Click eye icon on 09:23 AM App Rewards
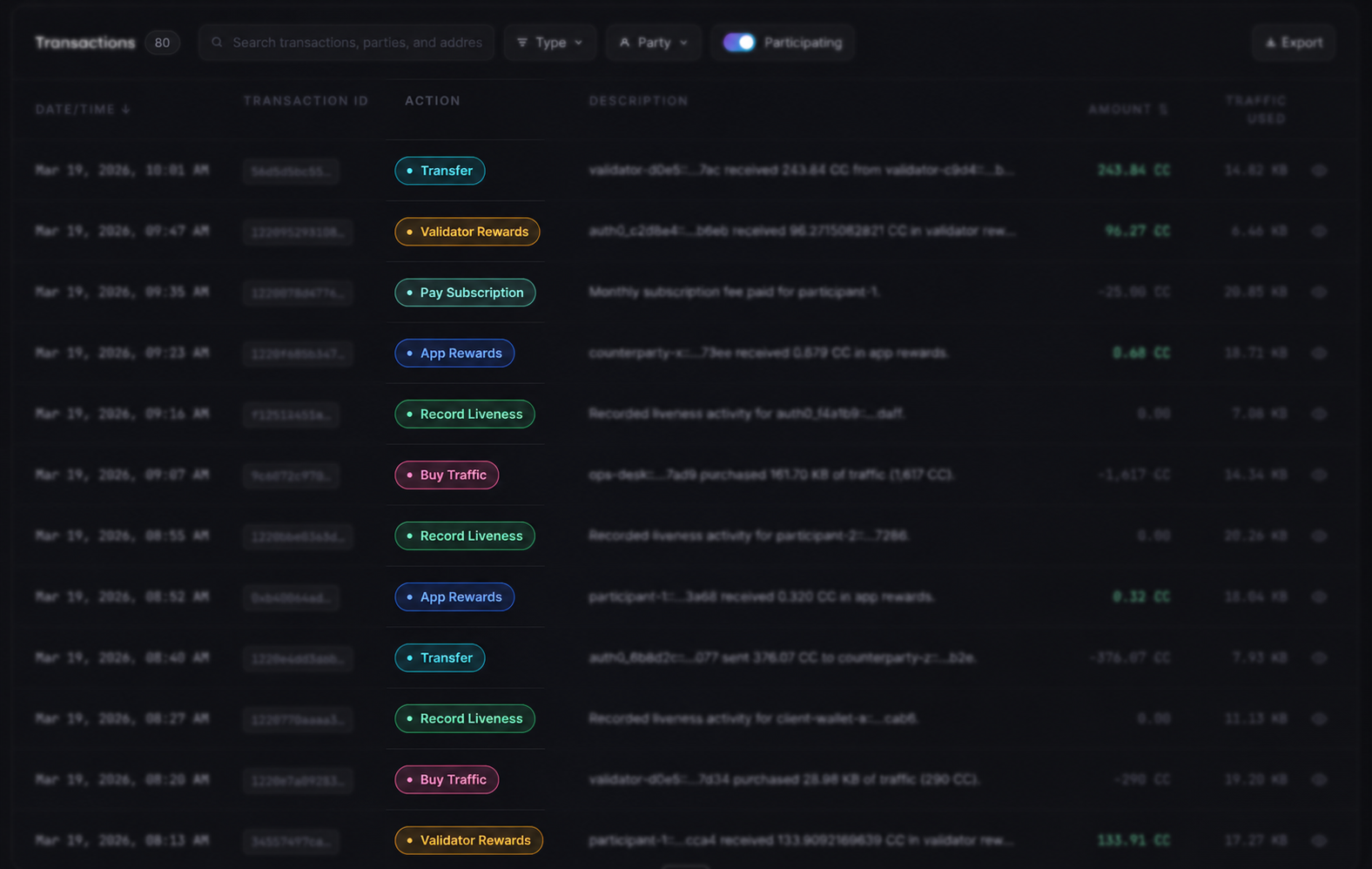 [x=1319, y=354]
